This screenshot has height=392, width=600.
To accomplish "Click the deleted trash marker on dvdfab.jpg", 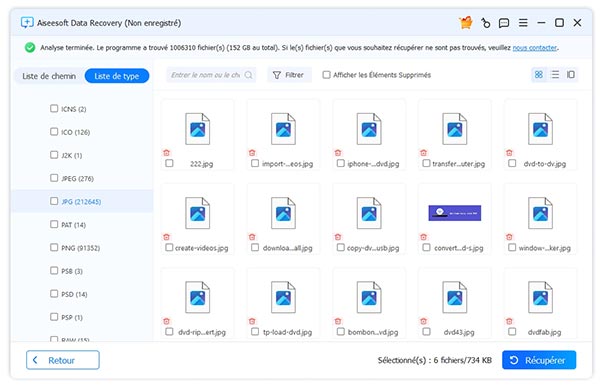I will [509, 321].
